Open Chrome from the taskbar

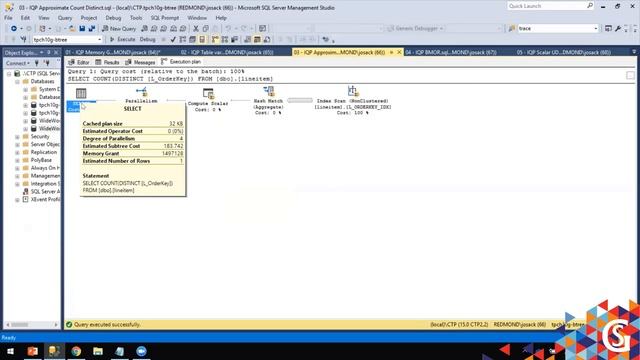point(76,351)
